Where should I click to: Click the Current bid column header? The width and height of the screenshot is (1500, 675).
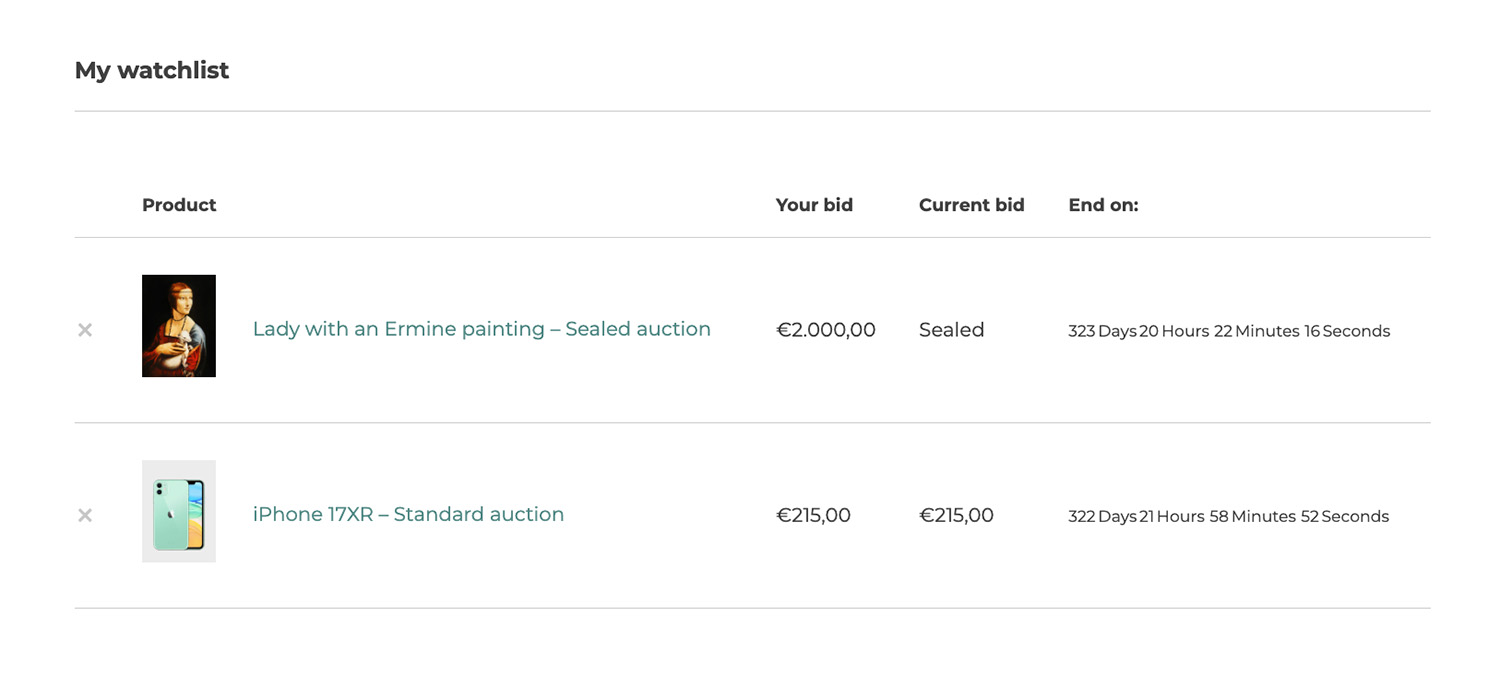[x=971, y=205]
